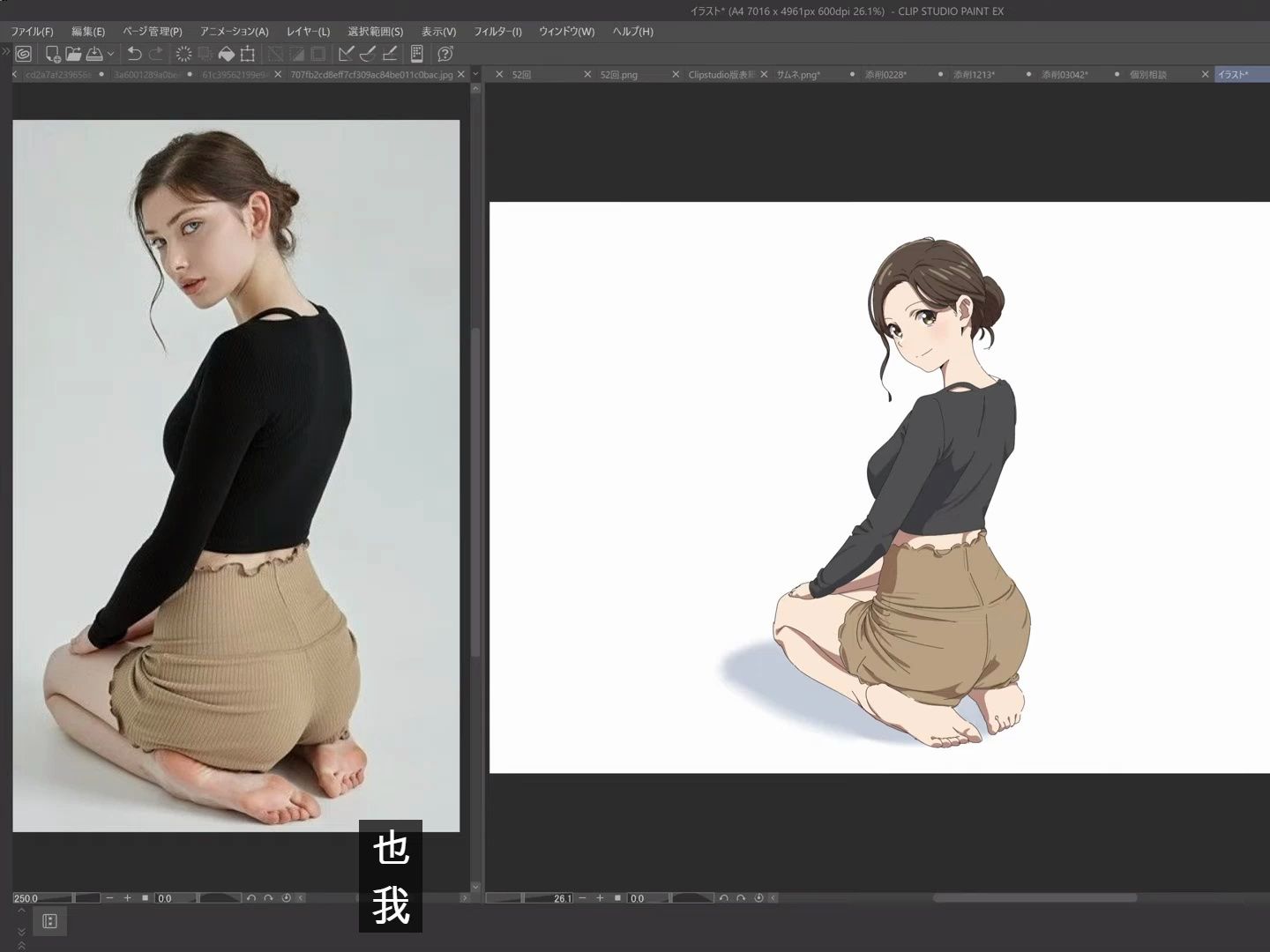
Task: Reset rotation of the left canvas
Action: (287, 898)
